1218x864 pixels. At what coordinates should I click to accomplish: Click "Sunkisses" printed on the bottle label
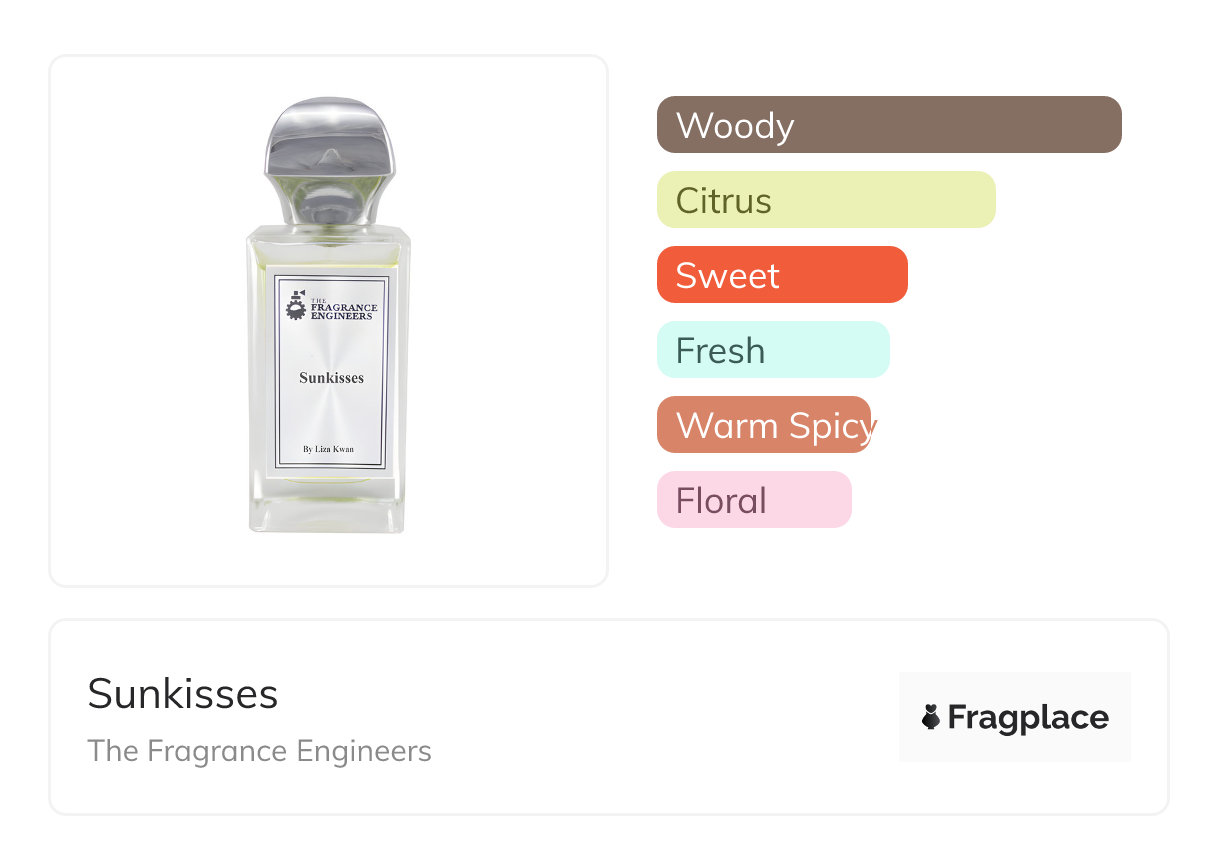point(331,378)
